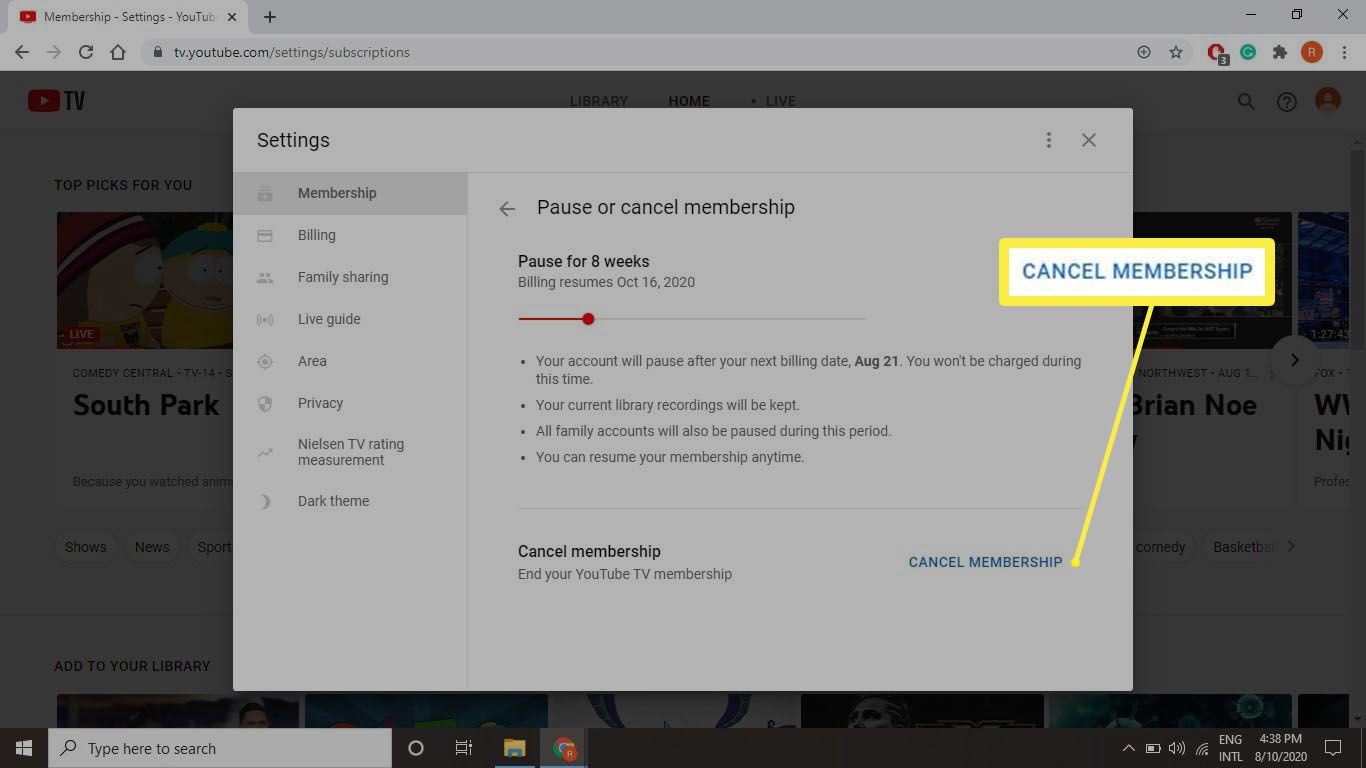Close the Settings dialog with X
Image resolution: width=1366 pixels, height=768 pixels.
coord(1089,140)
